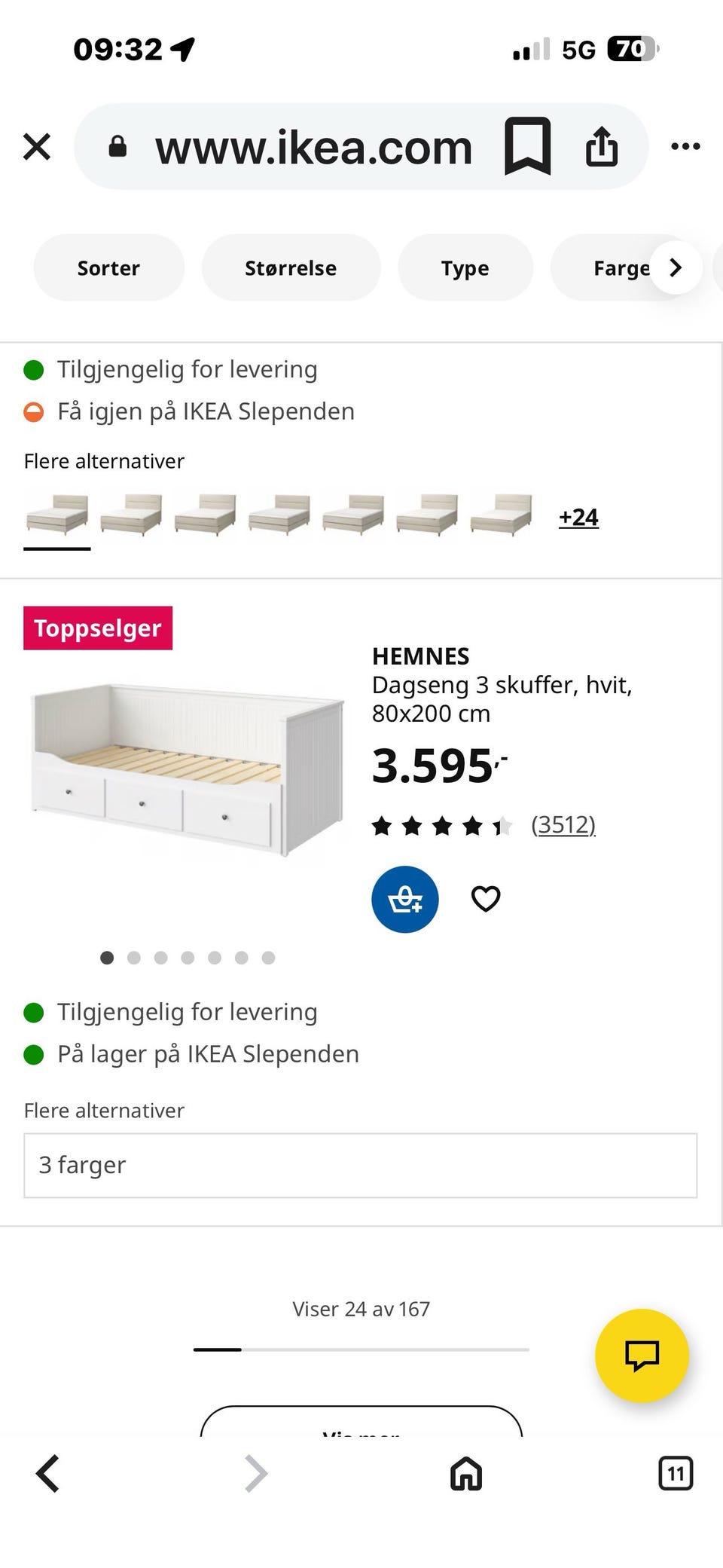Close the browser view with the X icon
The image size is (723, 1568).
point(36,146)
